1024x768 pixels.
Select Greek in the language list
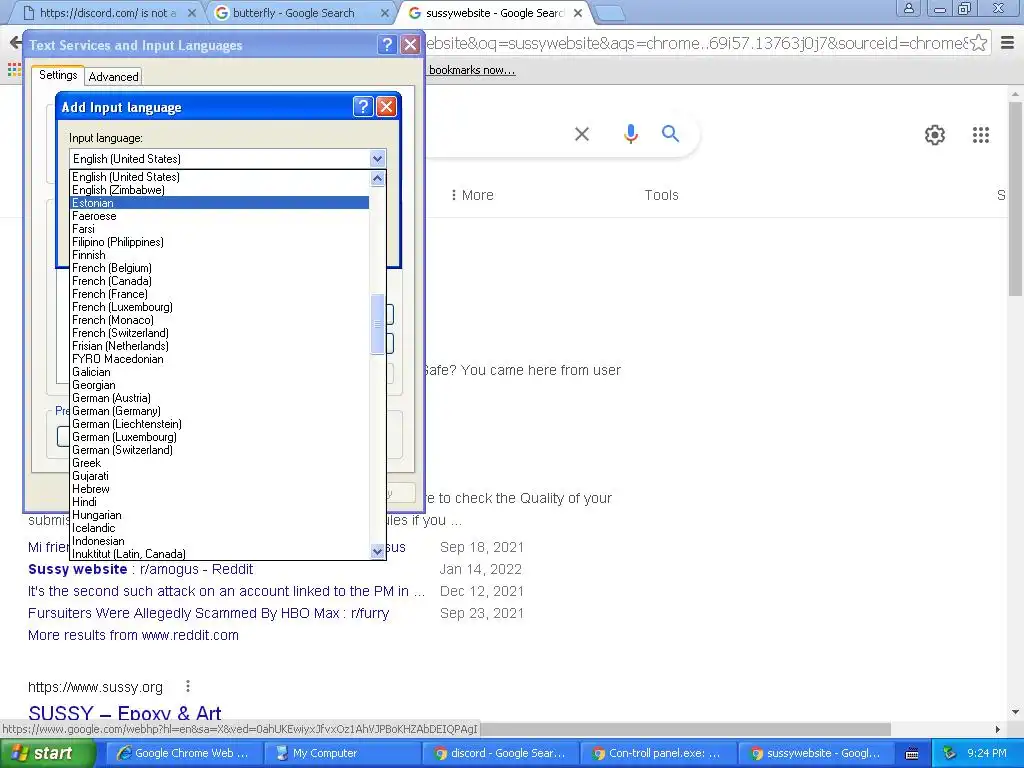pos(219,463)
